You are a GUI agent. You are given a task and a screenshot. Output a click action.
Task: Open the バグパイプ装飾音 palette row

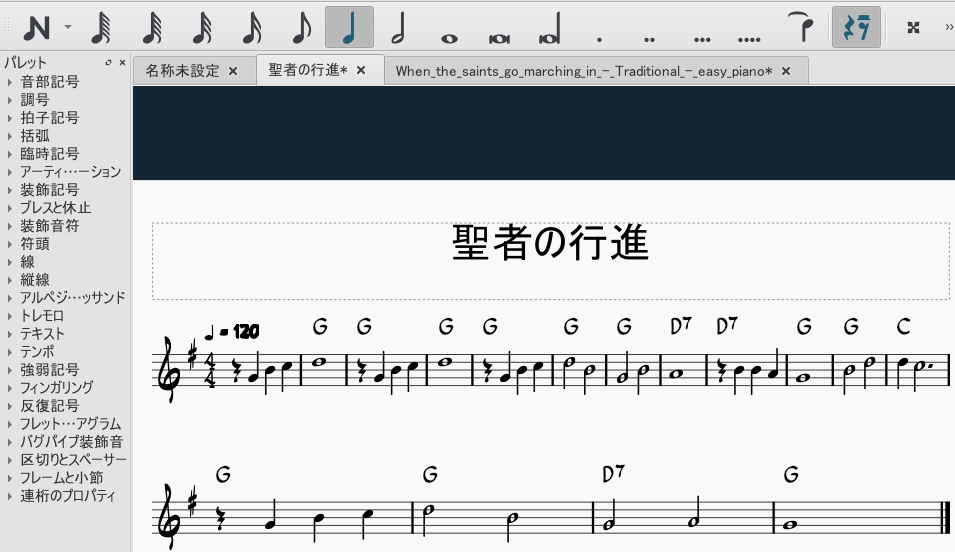pos(66,441)
